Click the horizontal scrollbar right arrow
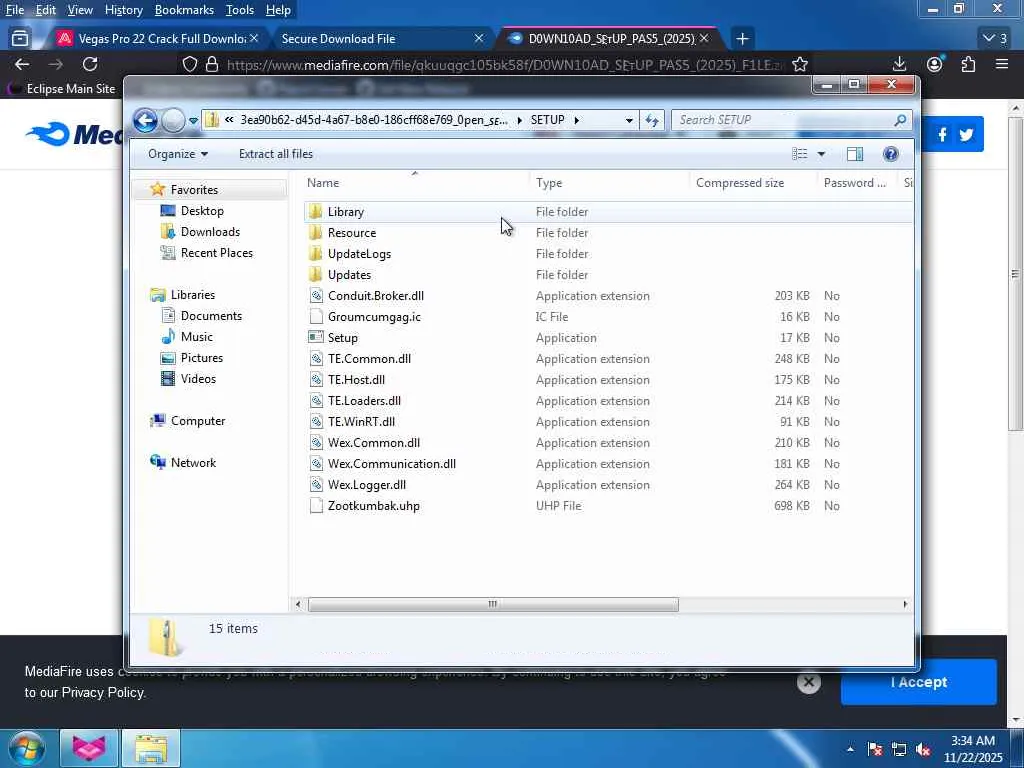 [905, 605]
